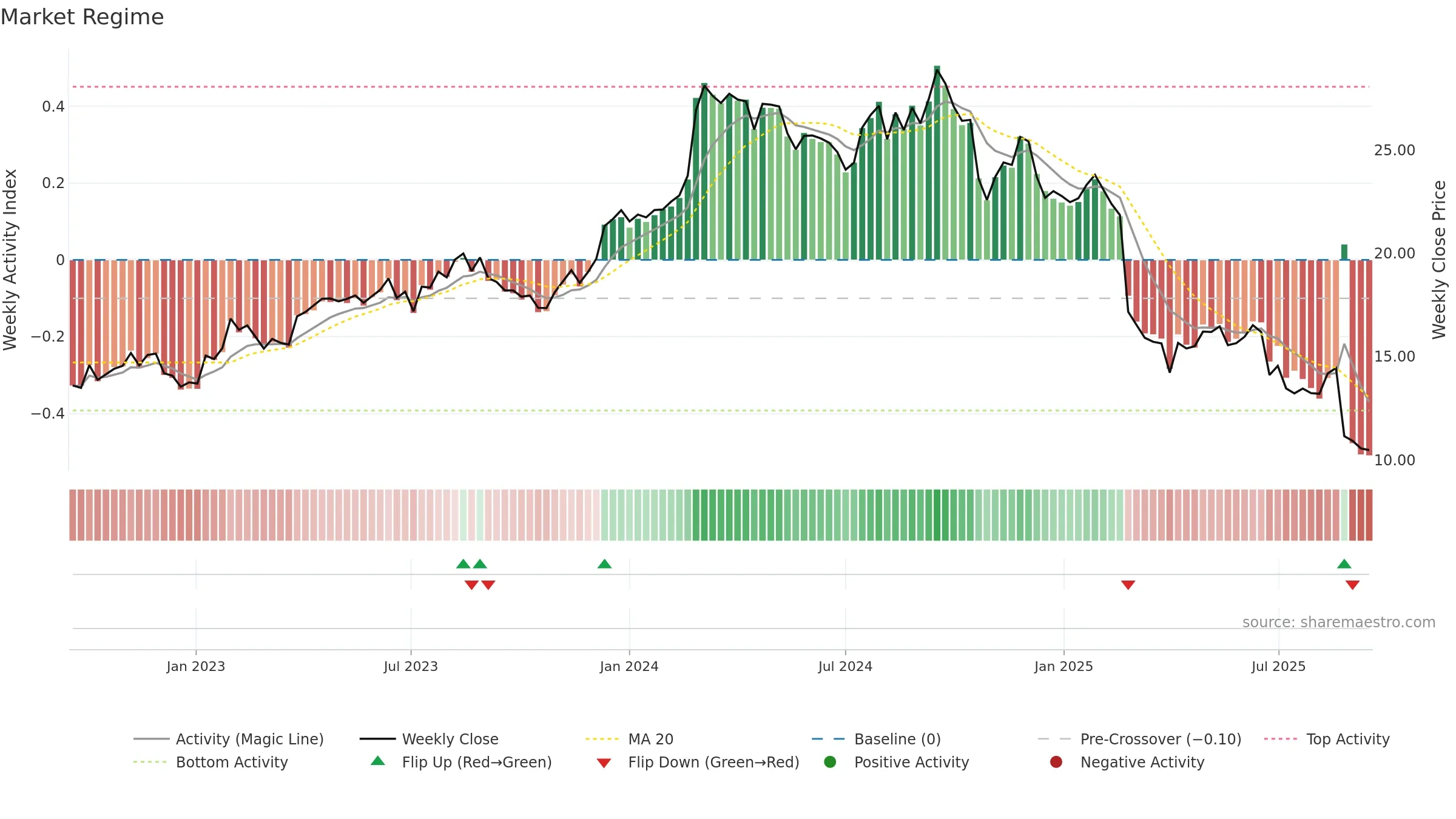Viewport: 1456px width, 819px height.
Task: Toggle the Pre-Crossover (−0.10) legend entry
Action: click(1139, 739)
